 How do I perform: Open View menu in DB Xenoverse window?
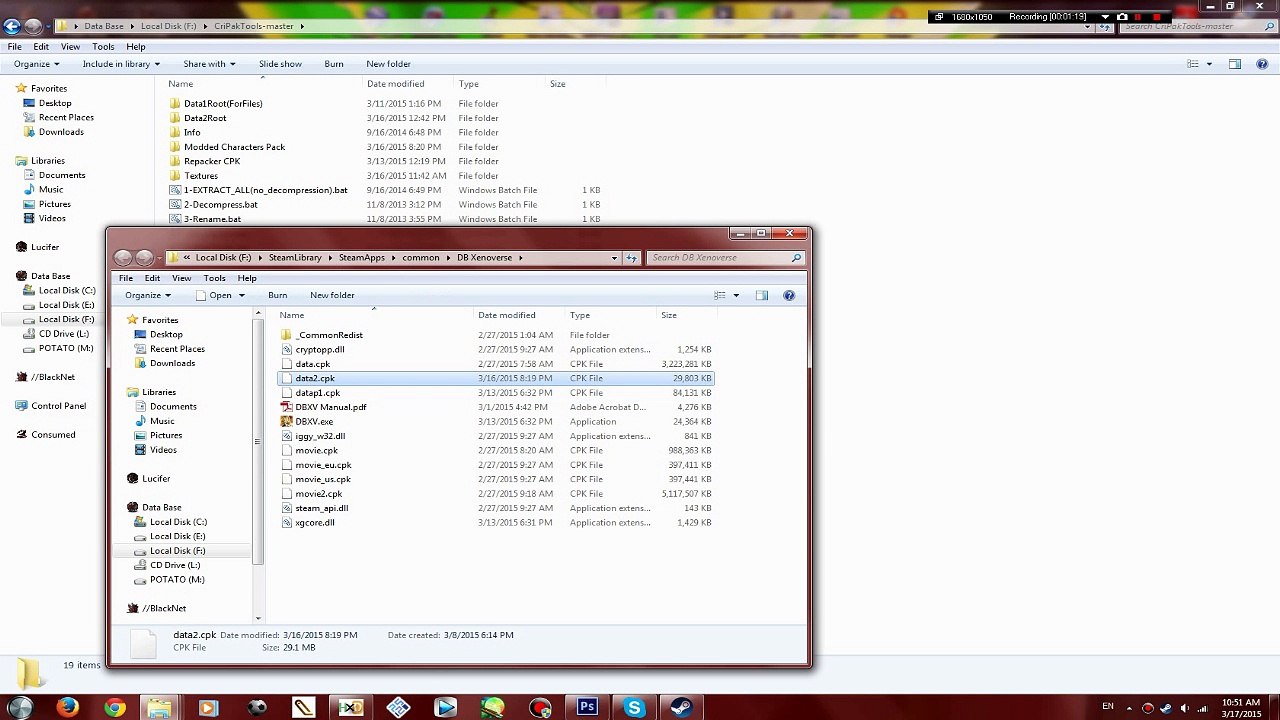tap(181, 278)
